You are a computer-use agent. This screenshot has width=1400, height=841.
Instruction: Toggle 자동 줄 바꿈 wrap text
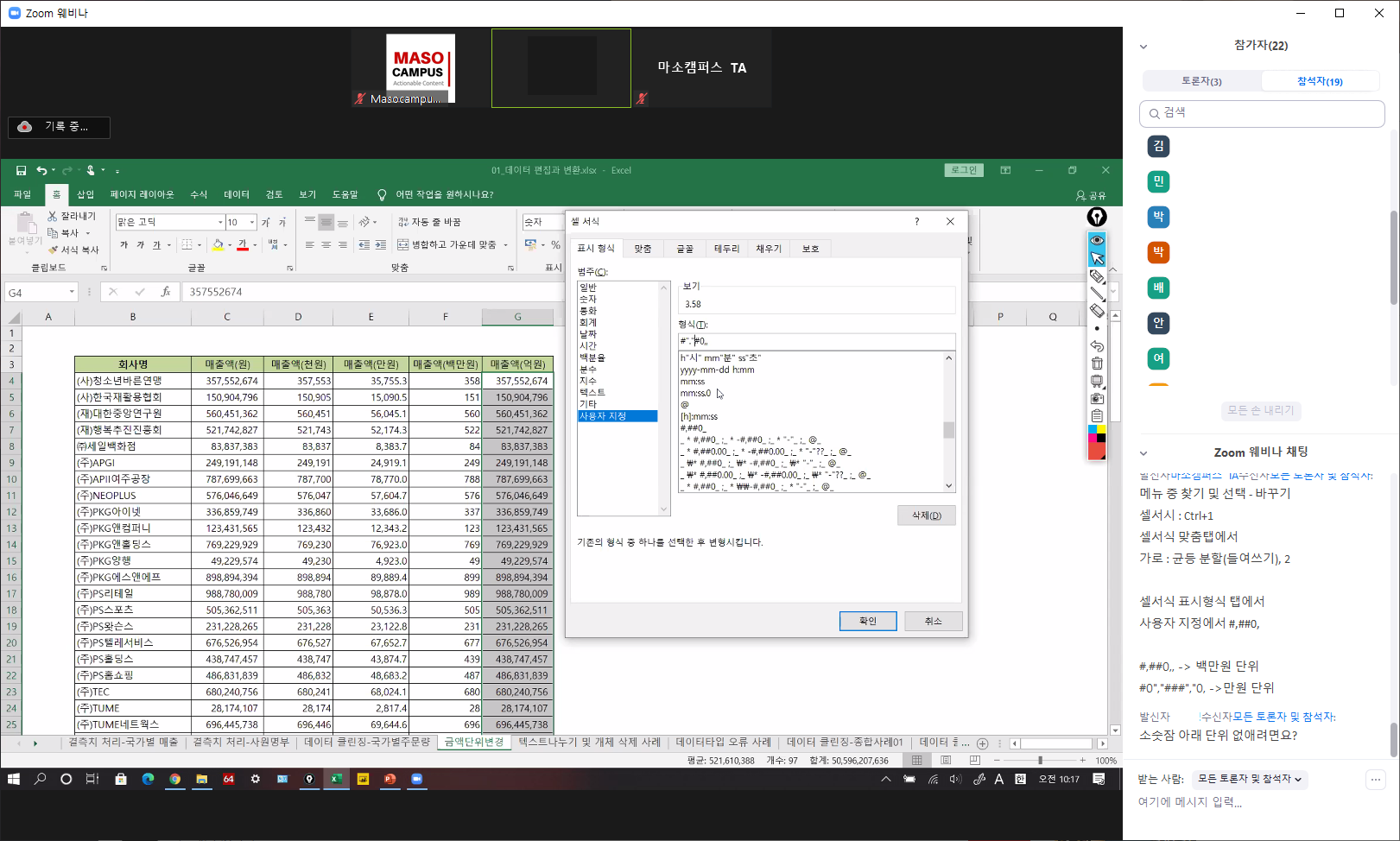tap(429, 222)
